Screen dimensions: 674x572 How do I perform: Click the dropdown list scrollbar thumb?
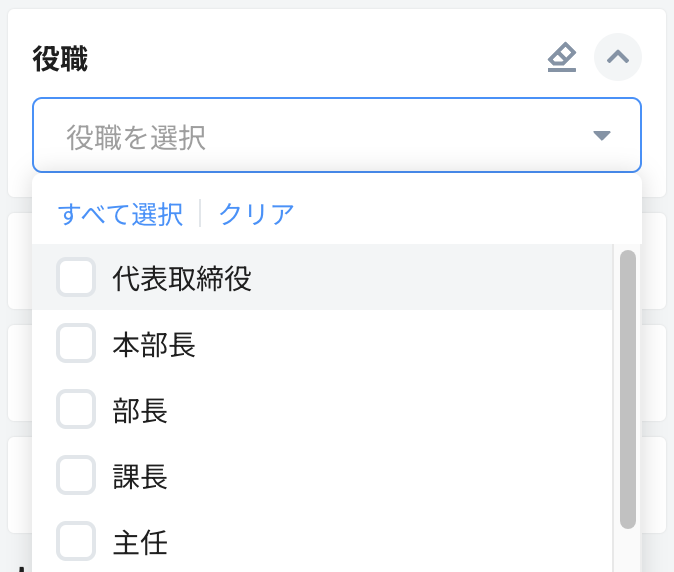coord(628,388)
